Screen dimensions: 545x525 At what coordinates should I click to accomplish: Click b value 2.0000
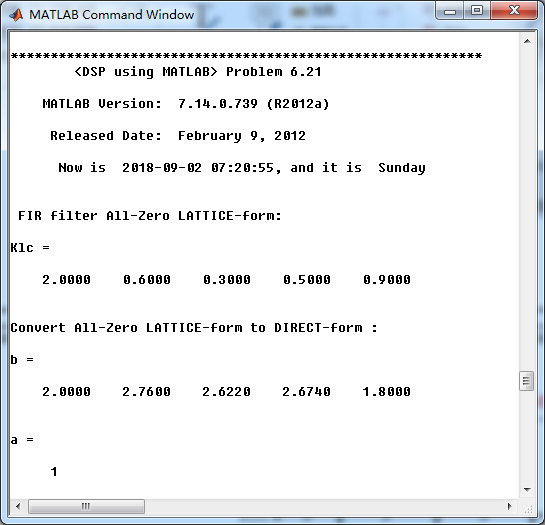pyautogui.click(x=66, y=392)
